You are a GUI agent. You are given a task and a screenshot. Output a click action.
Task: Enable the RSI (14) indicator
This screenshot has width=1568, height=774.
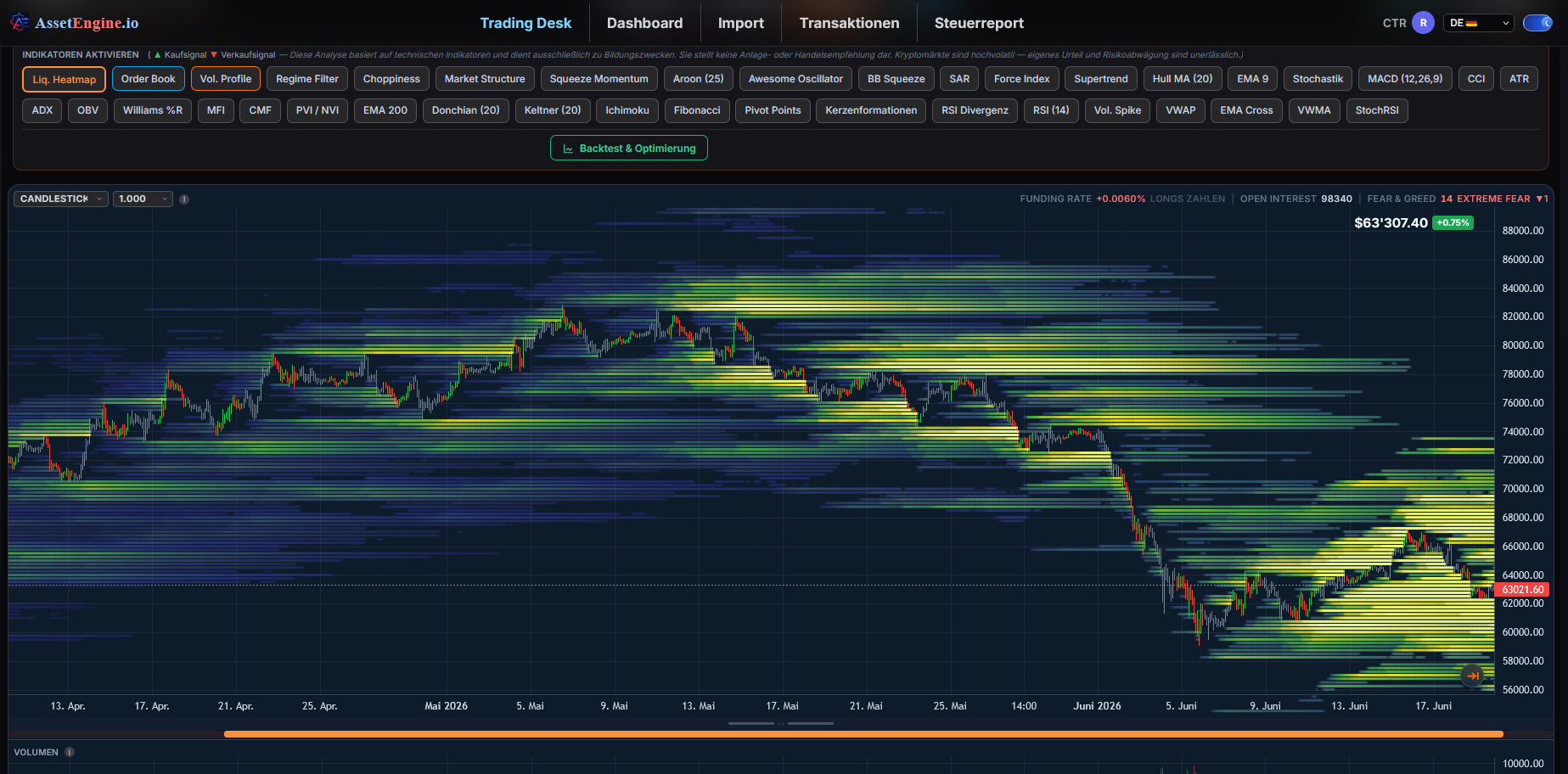tap(1051, 110)
